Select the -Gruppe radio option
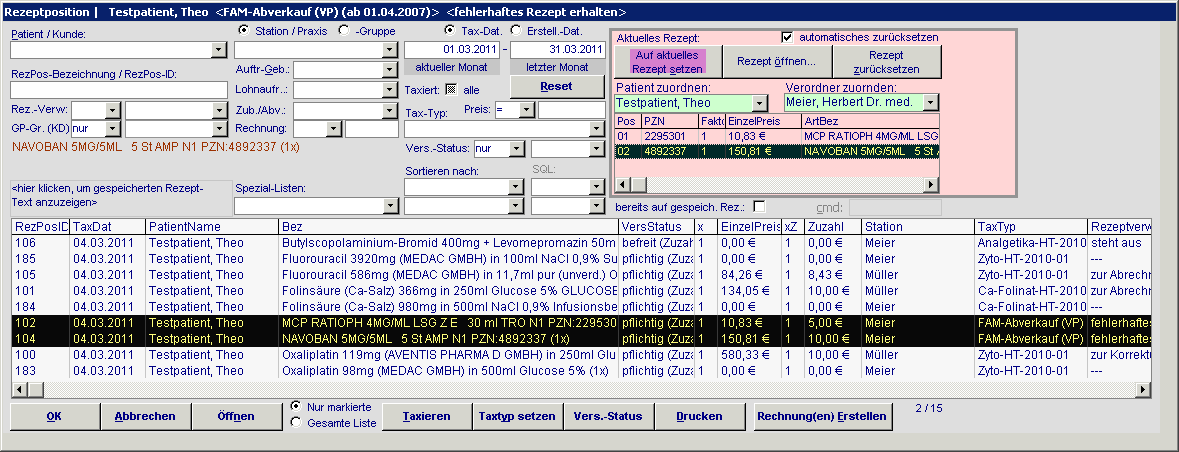 [x=344, y=31]
